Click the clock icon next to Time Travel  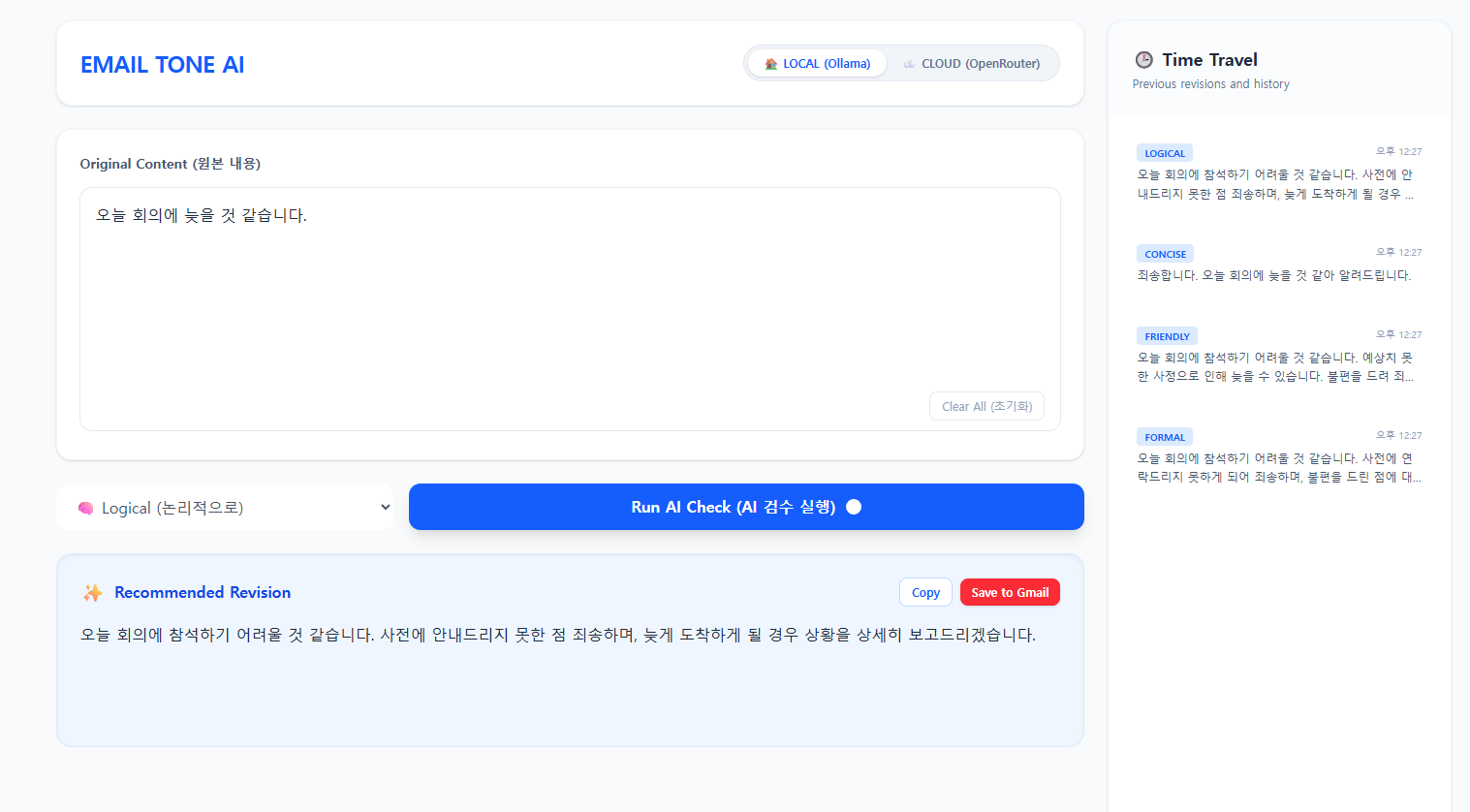coord(1143,60)
